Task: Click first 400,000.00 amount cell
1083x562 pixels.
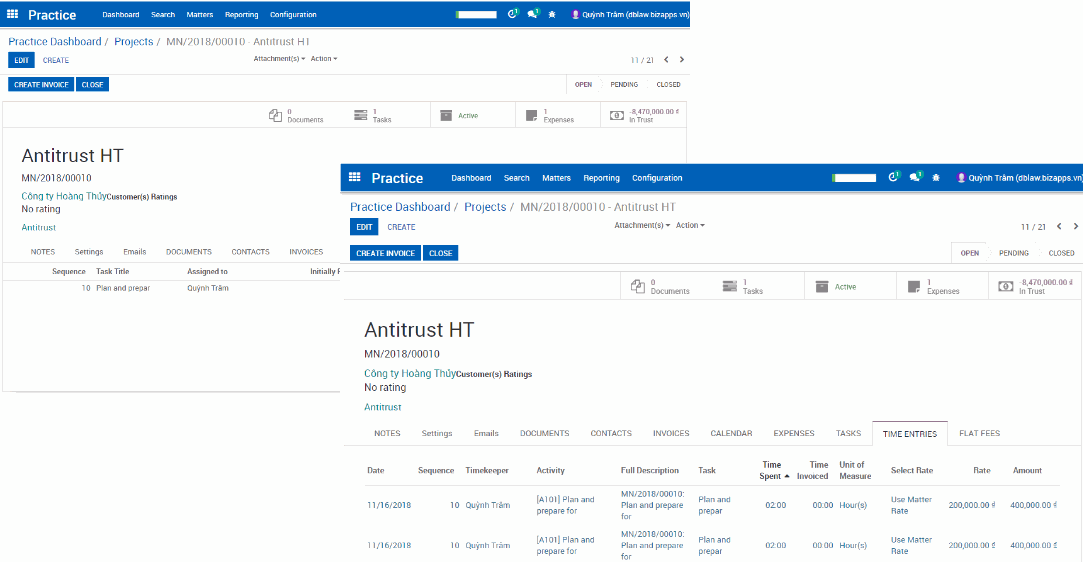Action: click(x=1033, y=505)
